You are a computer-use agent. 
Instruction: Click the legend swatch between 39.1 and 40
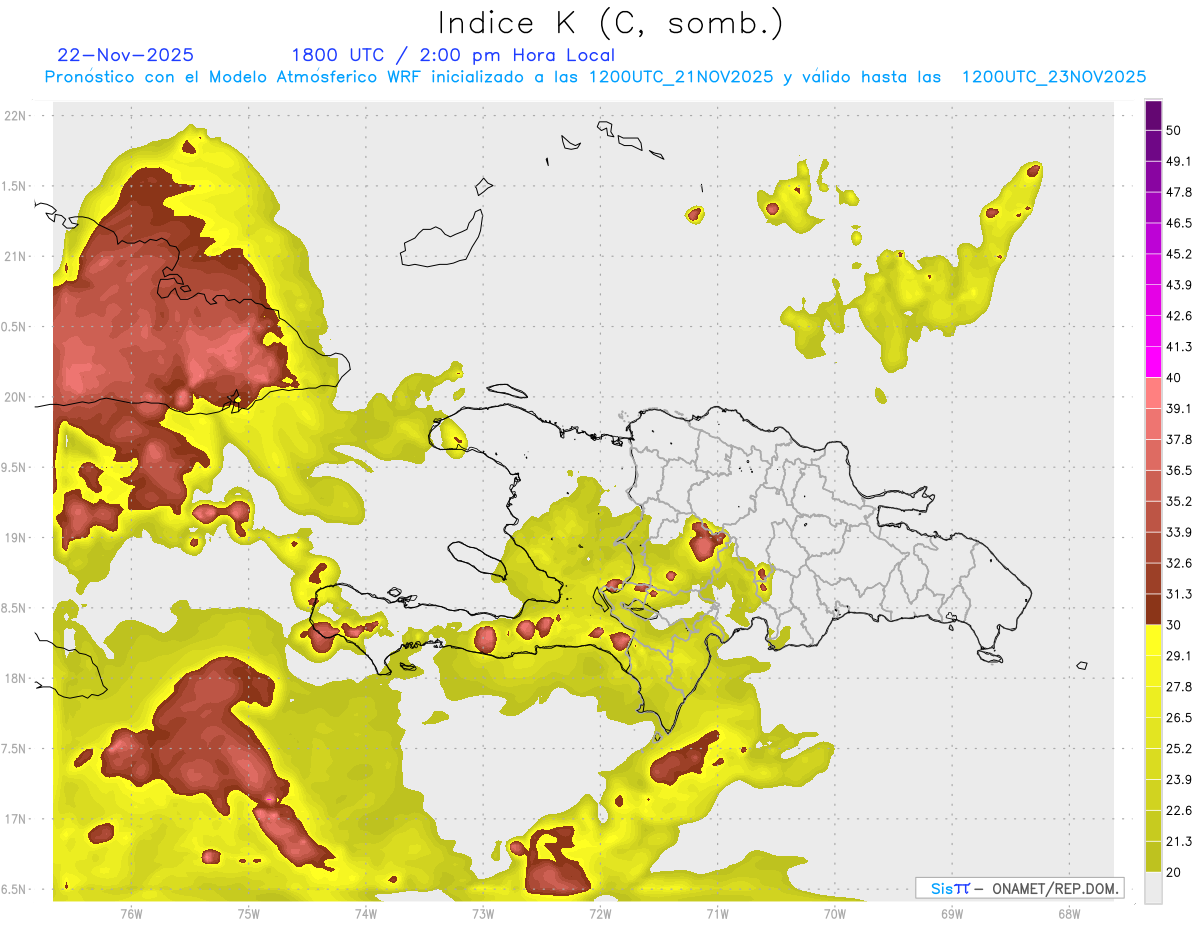point(1154,393)
